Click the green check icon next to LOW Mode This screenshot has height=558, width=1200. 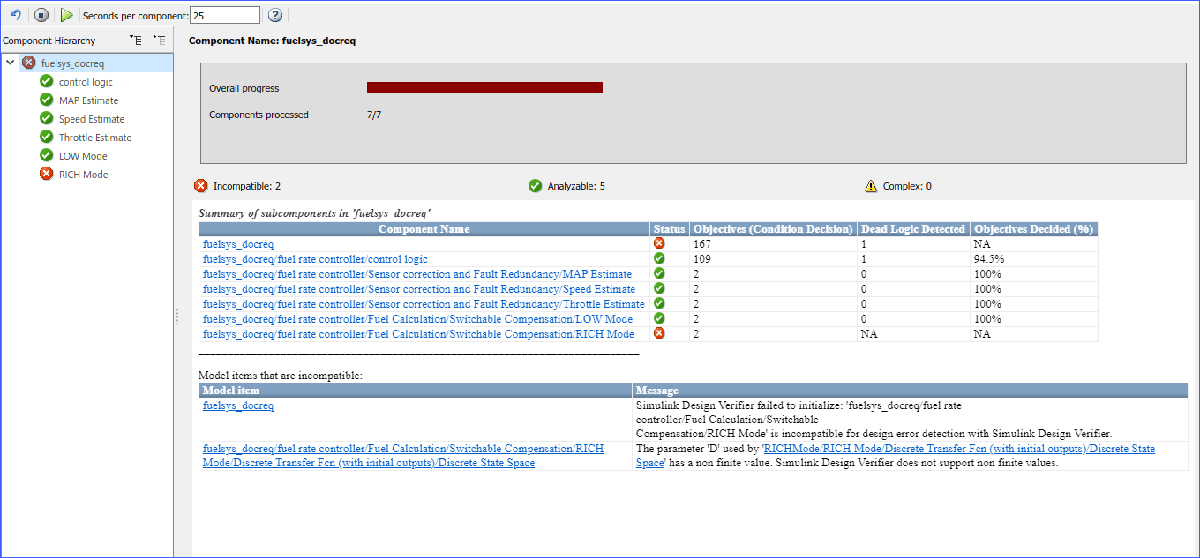pyautogui.click(x=46, y=156)
